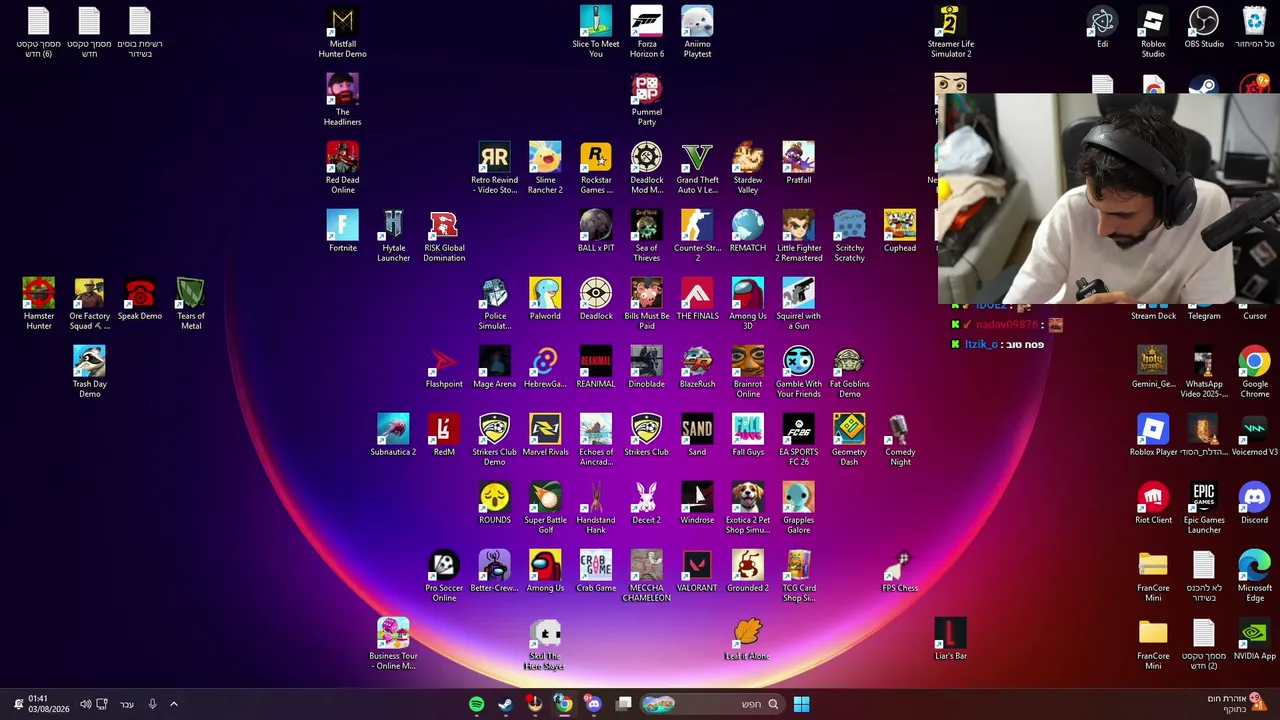Screen dimensions: 1280x720
Task: Select the Geometry Dash icon
Action: pyautogui.click(x=849, y=440)
